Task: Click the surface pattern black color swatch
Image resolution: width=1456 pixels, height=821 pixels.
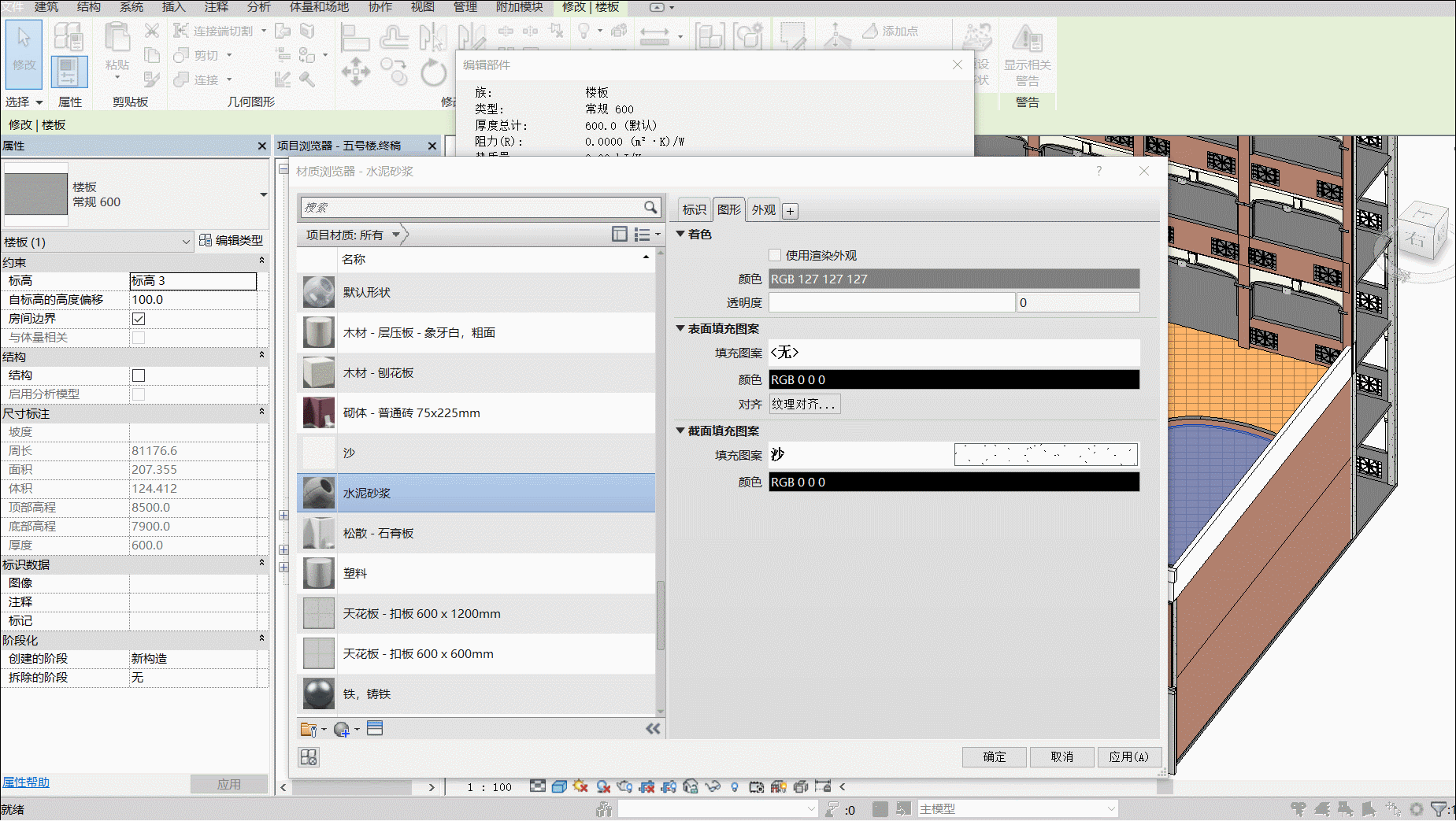Action: coord(954,379)
